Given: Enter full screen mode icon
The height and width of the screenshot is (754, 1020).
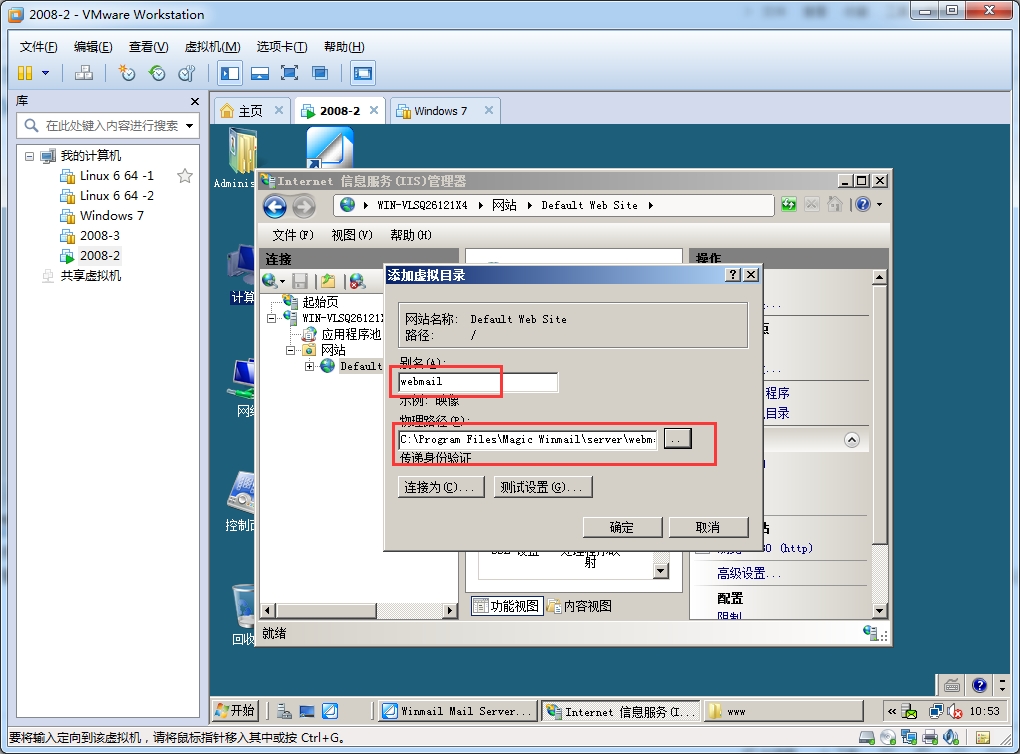Looking at the screenshot, I should point(289,73).
